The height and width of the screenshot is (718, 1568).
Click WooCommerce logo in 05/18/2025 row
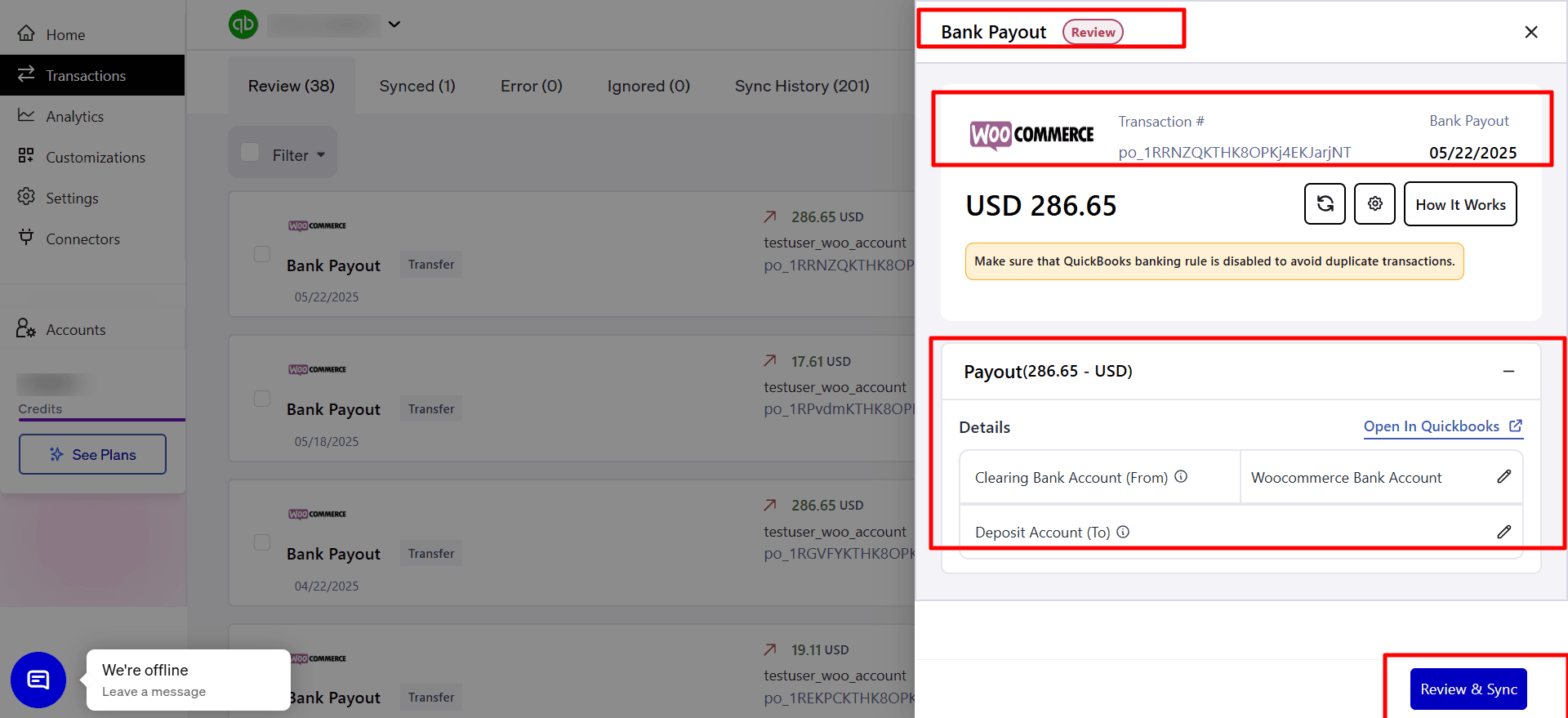(317, 369)
